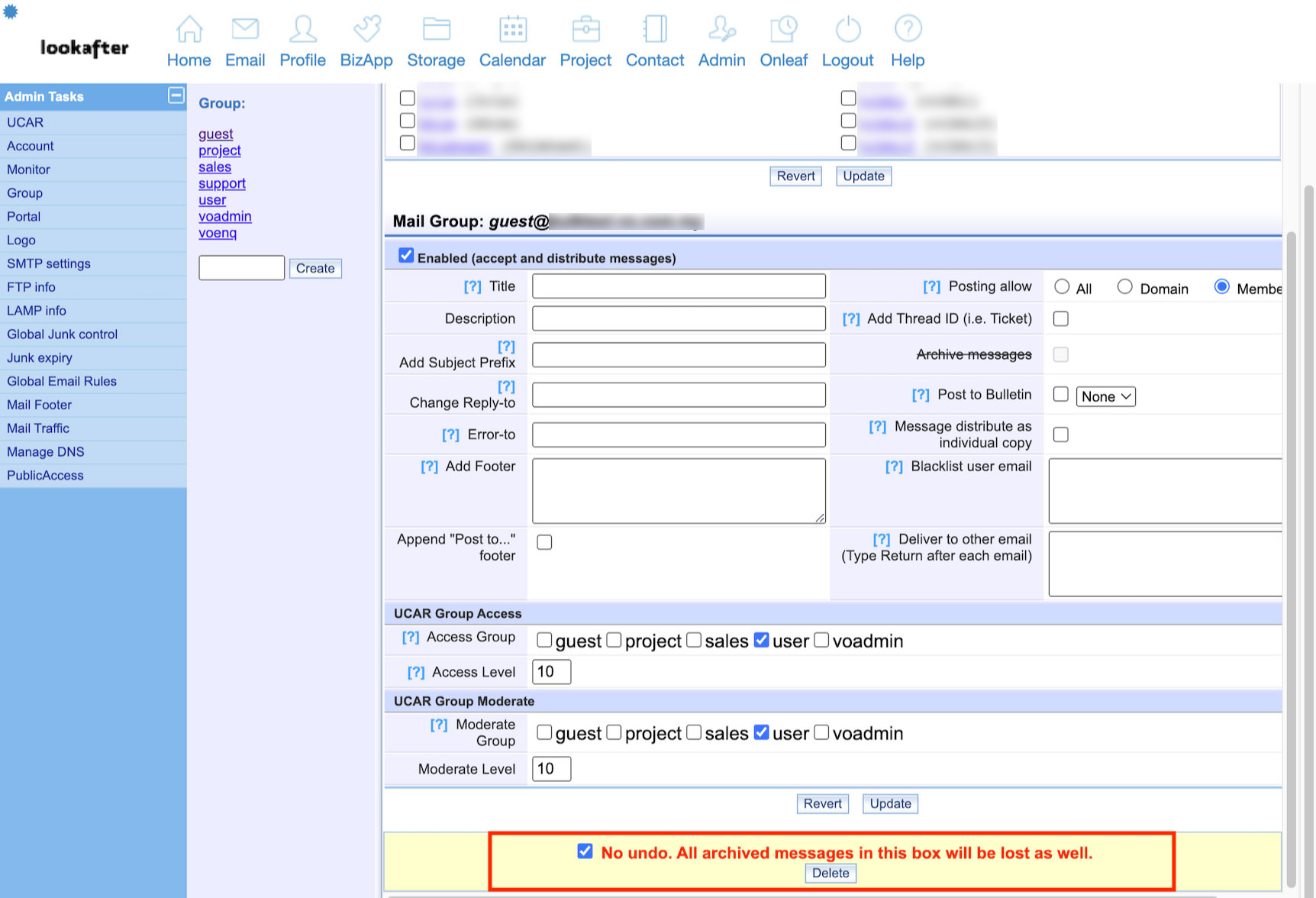
Task: Collapse the Admin Tasks panel
Action: tap(176, 95)
